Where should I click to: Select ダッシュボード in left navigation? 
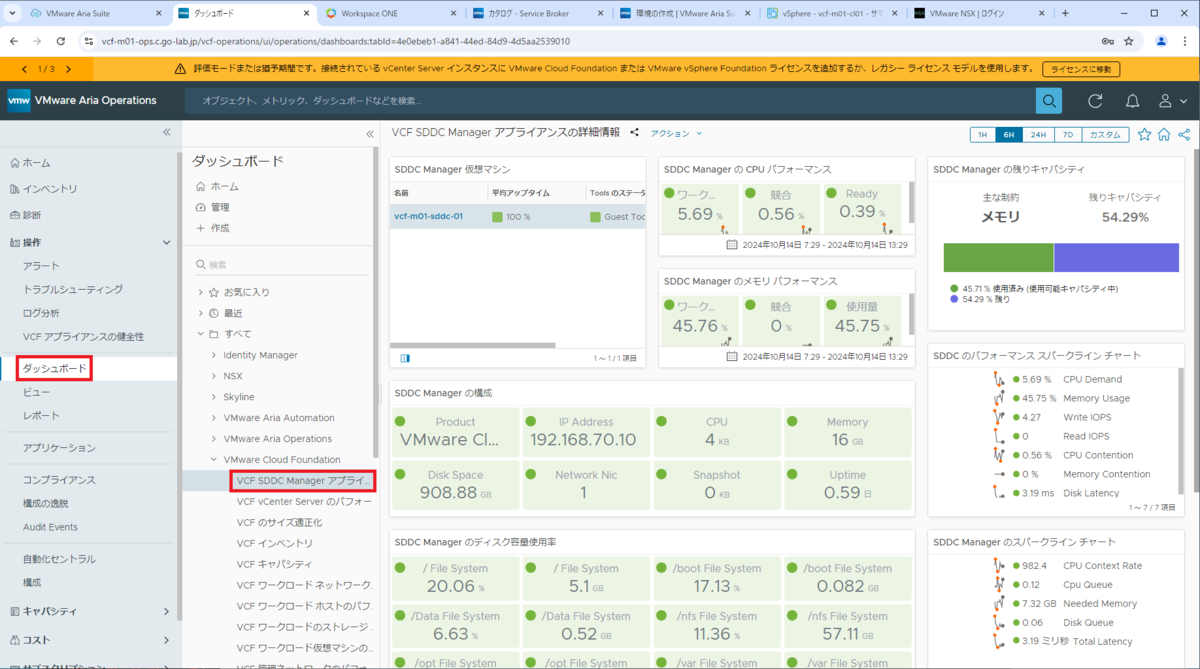[55, 369]
